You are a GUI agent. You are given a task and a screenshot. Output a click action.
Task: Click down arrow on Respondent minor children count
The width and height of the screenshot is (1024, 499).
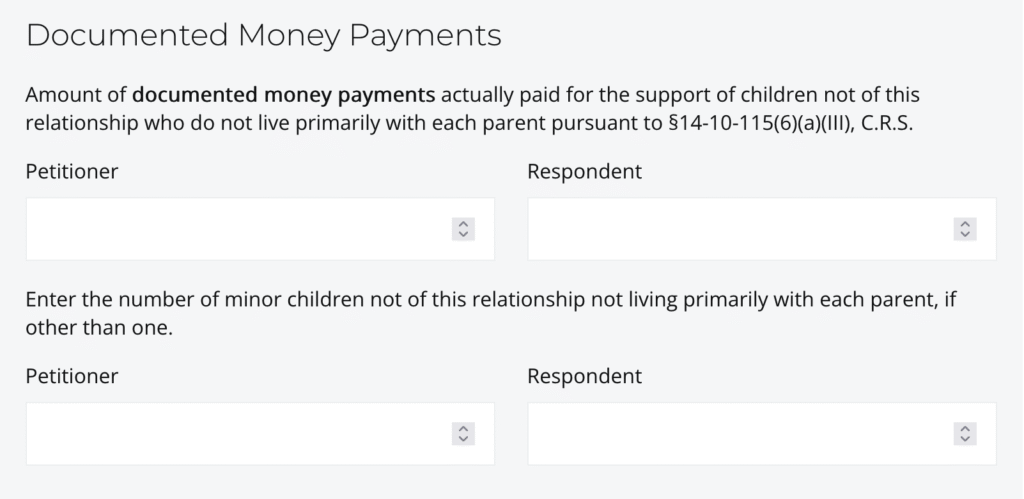(x=964, y=439)
